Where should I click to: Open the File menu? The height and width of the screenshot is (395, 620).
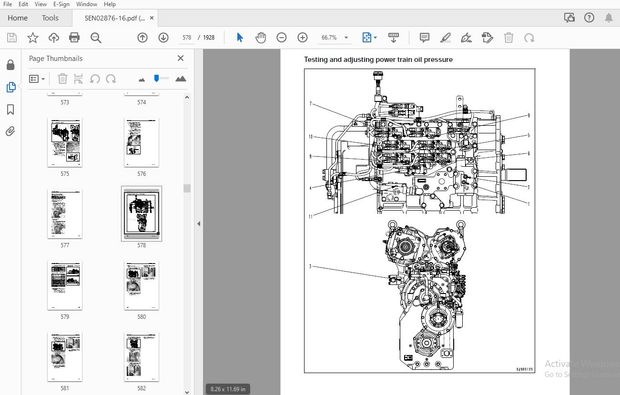tap(7, 4)
